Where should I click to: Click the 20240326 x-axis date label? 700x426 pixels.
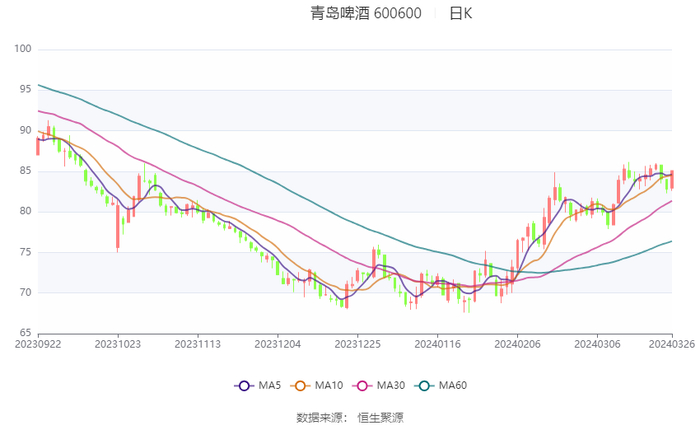click(x=672, y=344)
